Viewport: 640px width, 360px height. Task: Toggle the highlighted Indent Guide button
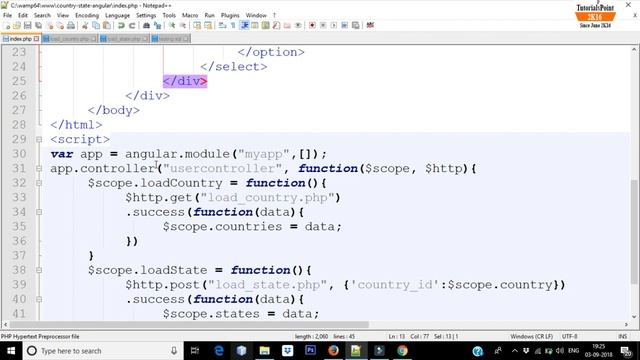[x=244, y=25]
